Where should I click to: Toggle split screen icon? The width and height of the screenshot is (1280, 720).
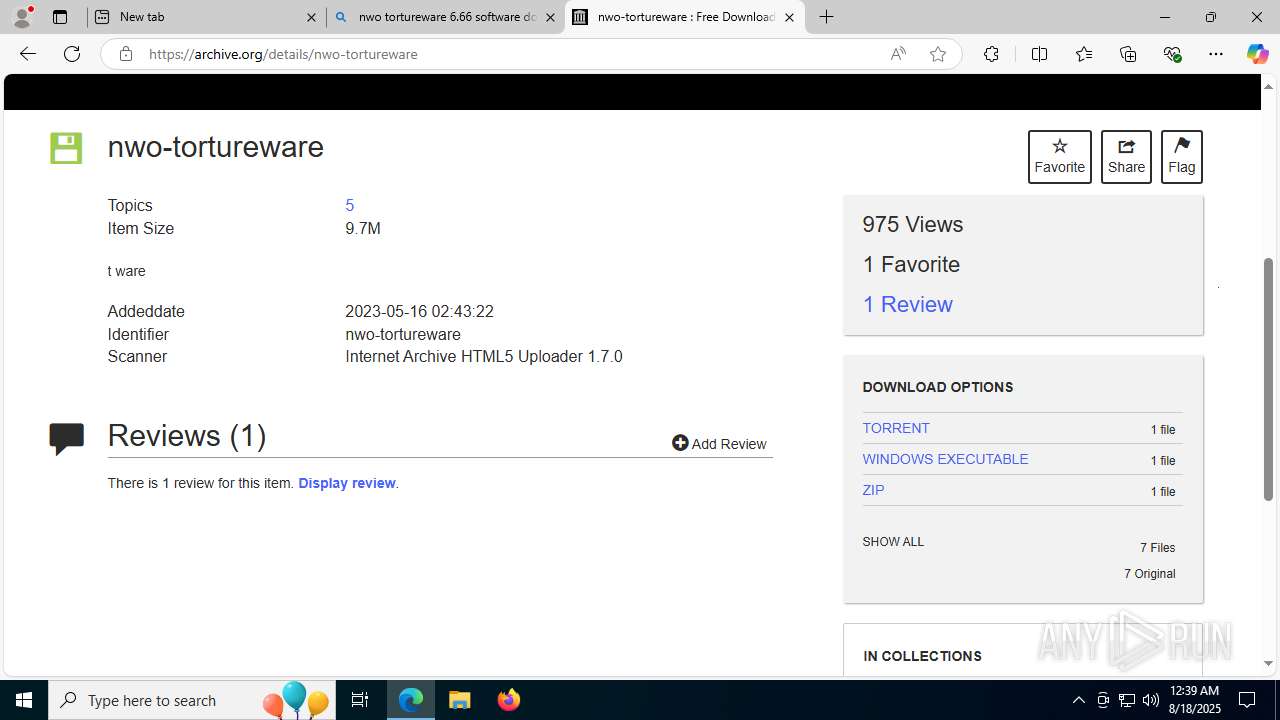[1039, 54]
